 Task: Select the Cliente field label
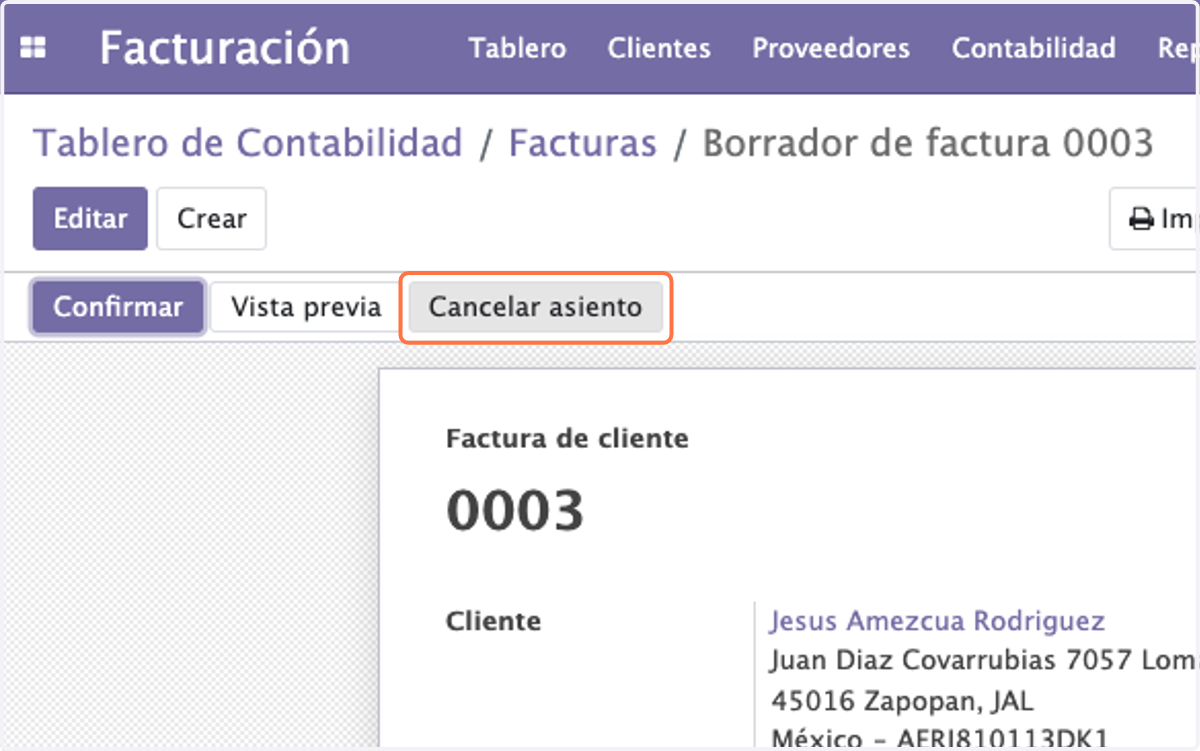coord(493,621)
